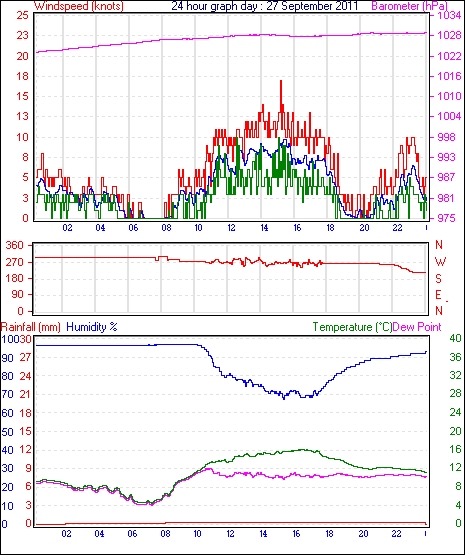Image resolution: width=465 pixels, height=556 pixels.
Task: Click the S compass label on direction chart
Action: (x=438, y=279)
